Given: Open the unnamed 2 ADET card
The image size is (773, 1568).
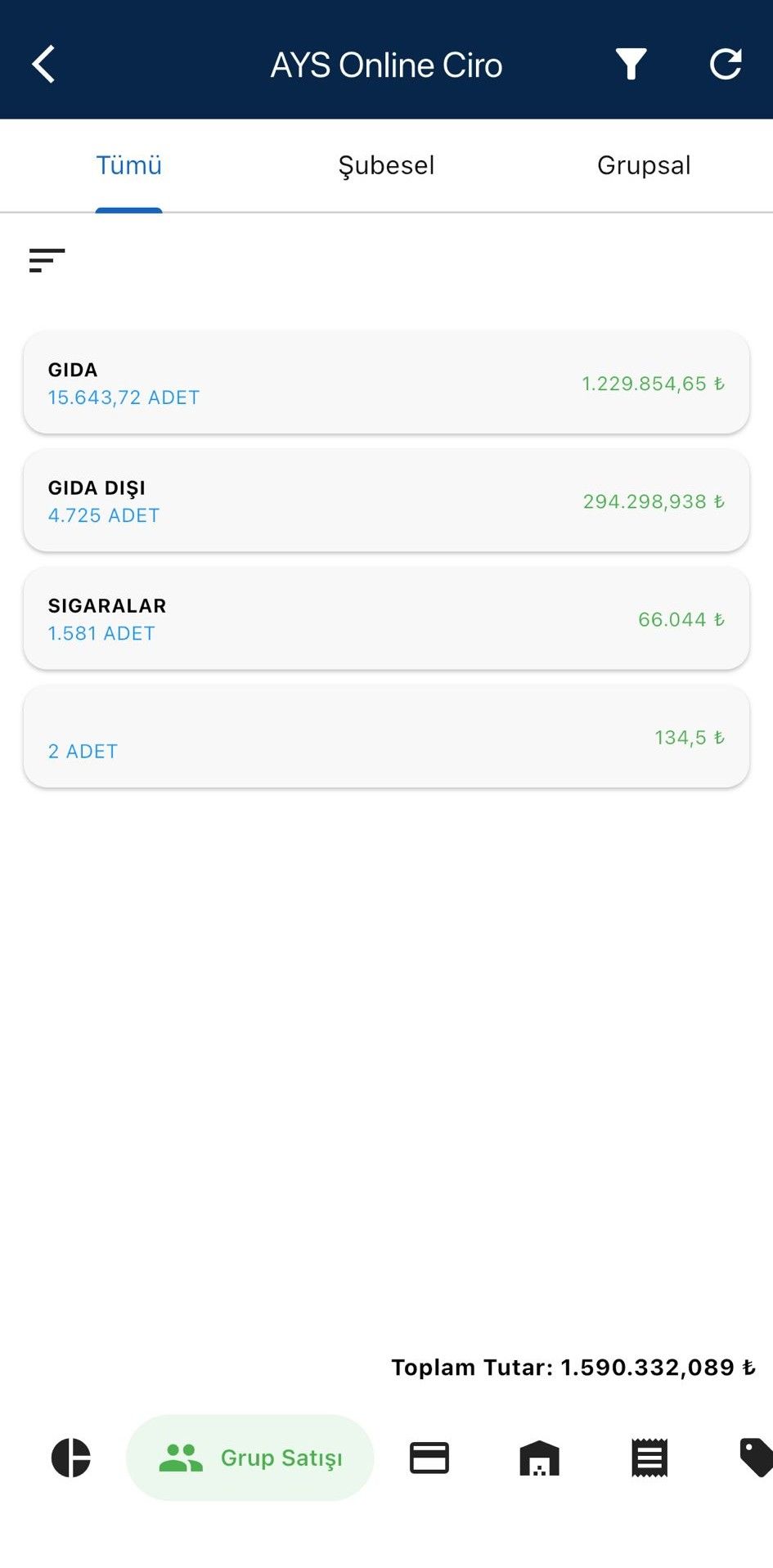Looking at the screenshot, I should click(x=386, y=737).
